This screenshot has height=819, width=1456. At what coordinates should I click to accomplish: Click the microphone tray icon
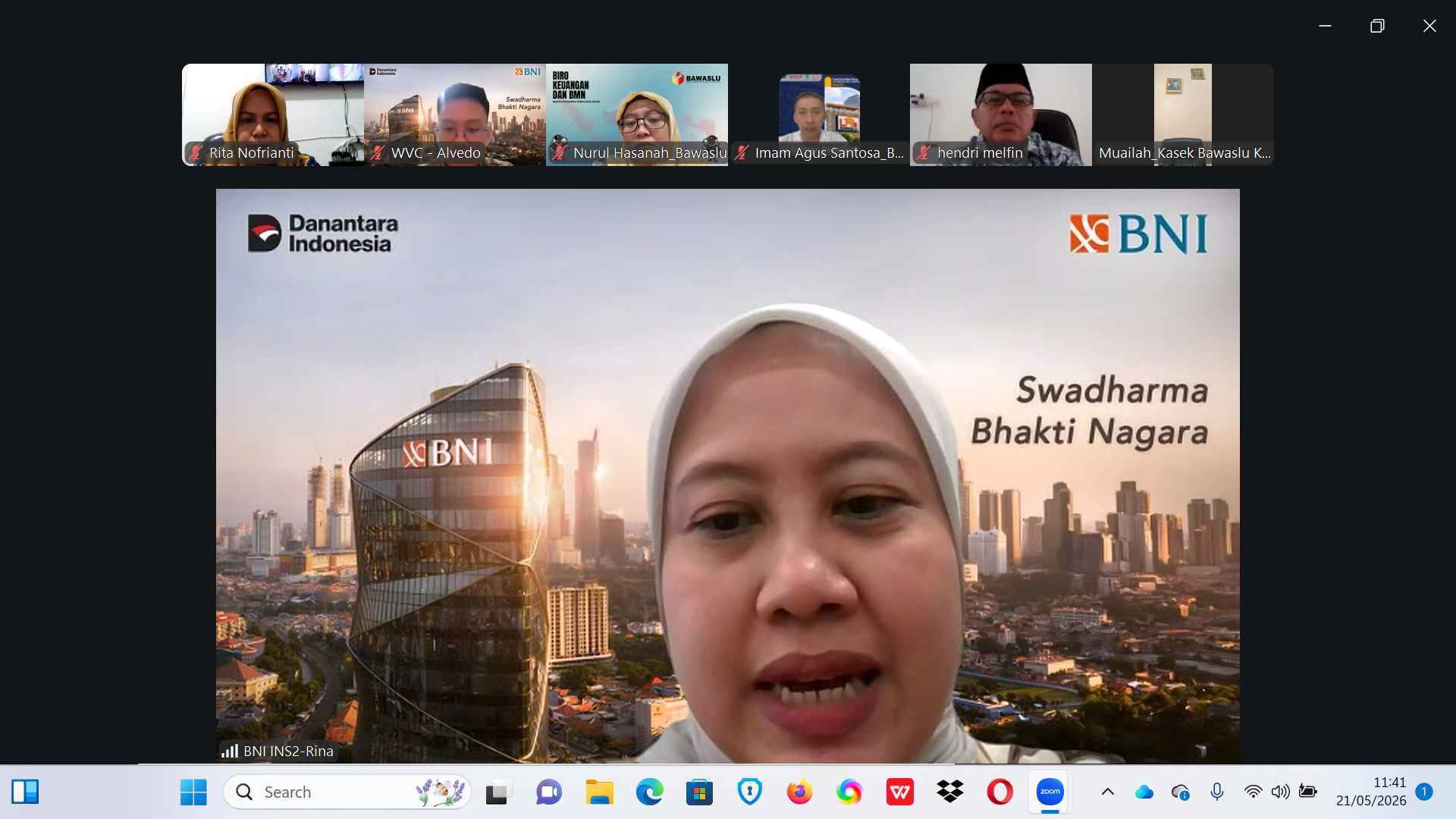point(1217,792)
